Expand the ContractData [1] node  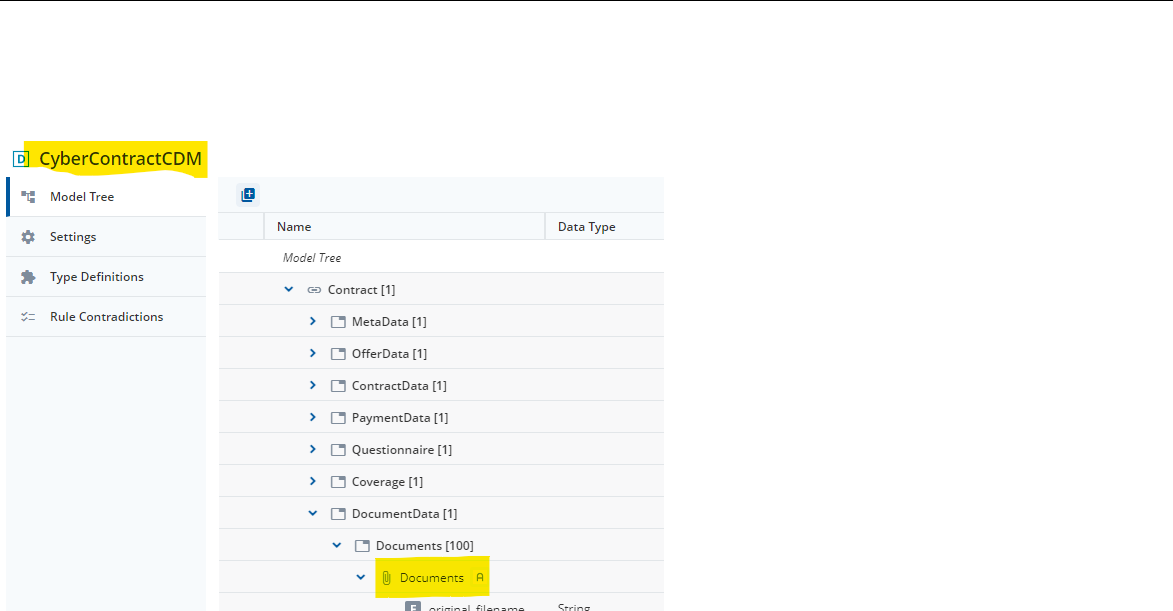[x=313, y=385]
